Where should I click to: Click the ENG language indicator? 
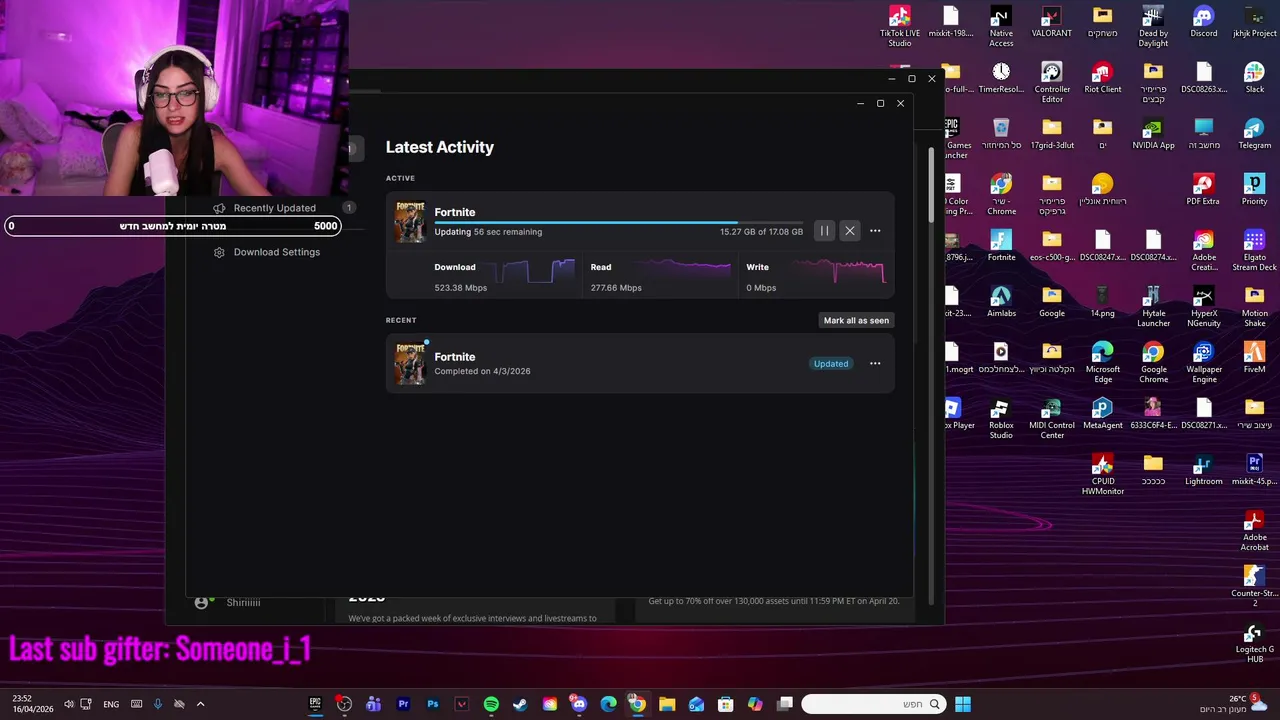pyautogui.click(x=111, y=704)
